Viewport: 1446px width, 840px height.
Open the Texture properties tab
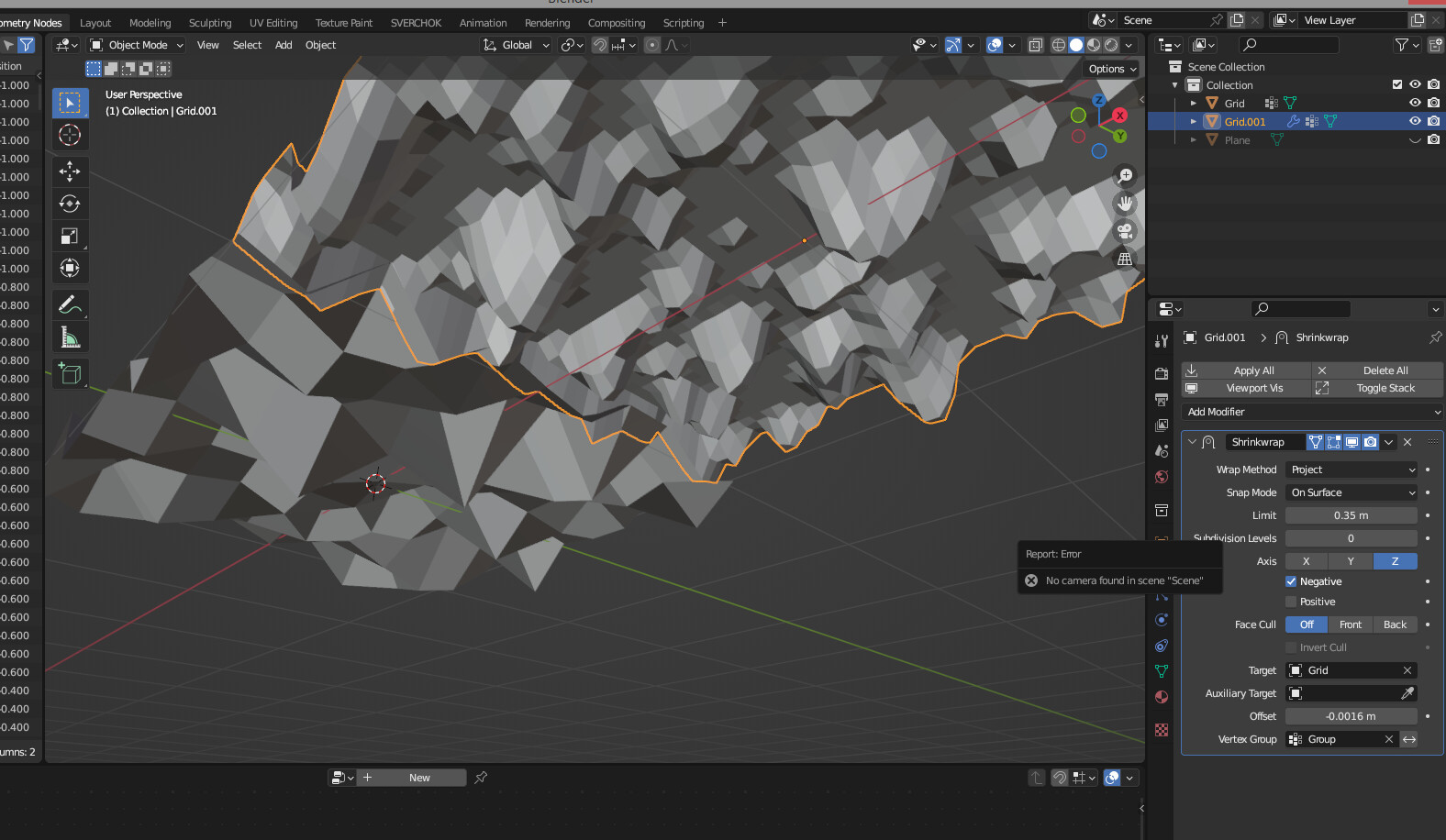point(1162,730)
